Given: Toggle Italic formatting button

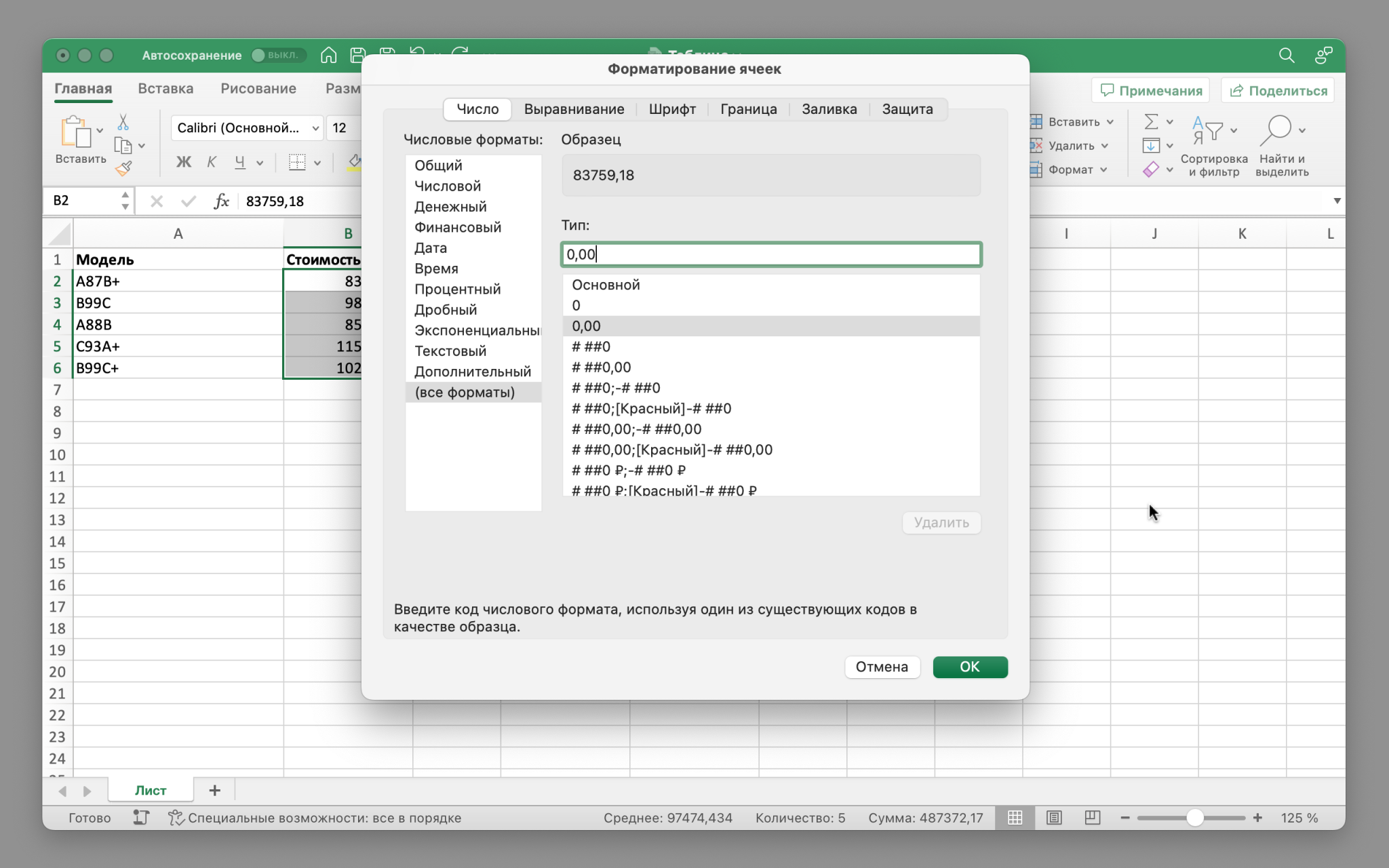Looking at the screenshot, I should (x=212, y=162).
